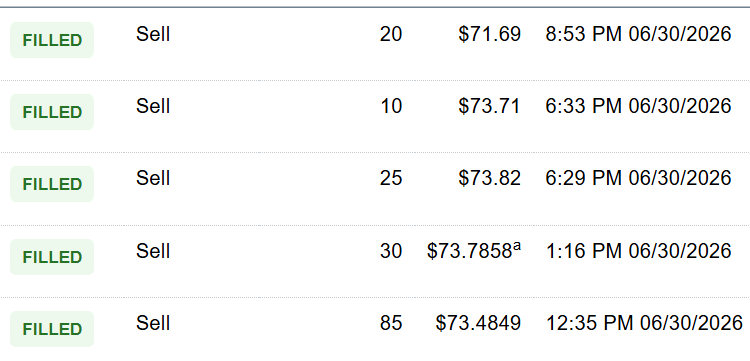Click the FILLED badge for $73.7858 order
This screenshot has width=750, height=361.
[52, 257]
